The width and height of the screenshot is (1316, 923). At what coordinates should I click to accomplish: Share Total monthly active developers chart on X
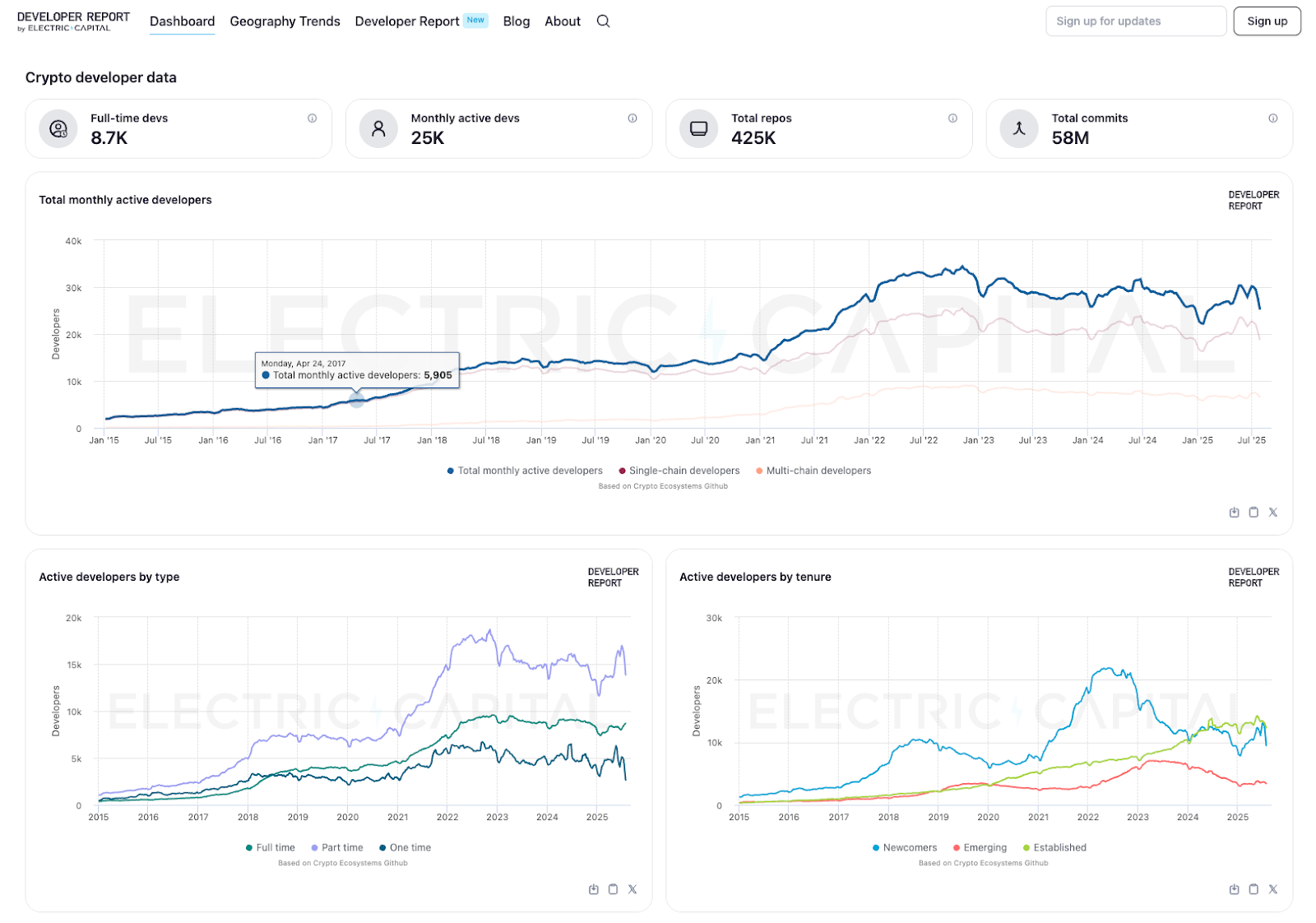pyautogui.click(x=1272, y=513)
